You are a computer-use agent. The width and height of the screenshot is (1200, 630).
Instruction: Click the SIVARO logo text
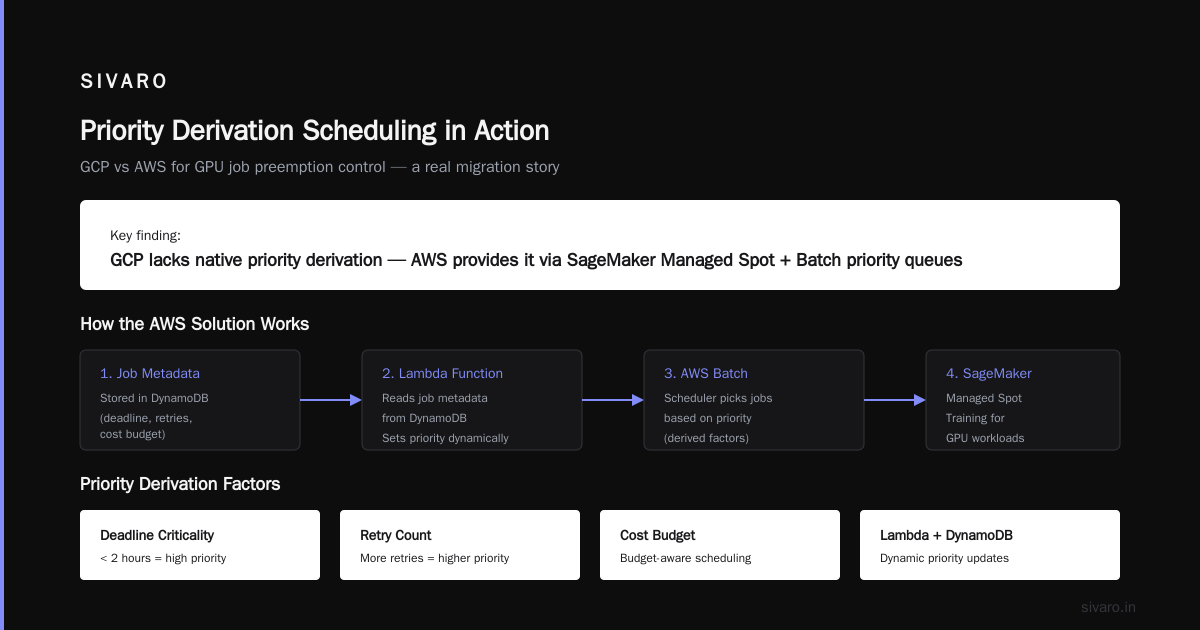point(124,82)
